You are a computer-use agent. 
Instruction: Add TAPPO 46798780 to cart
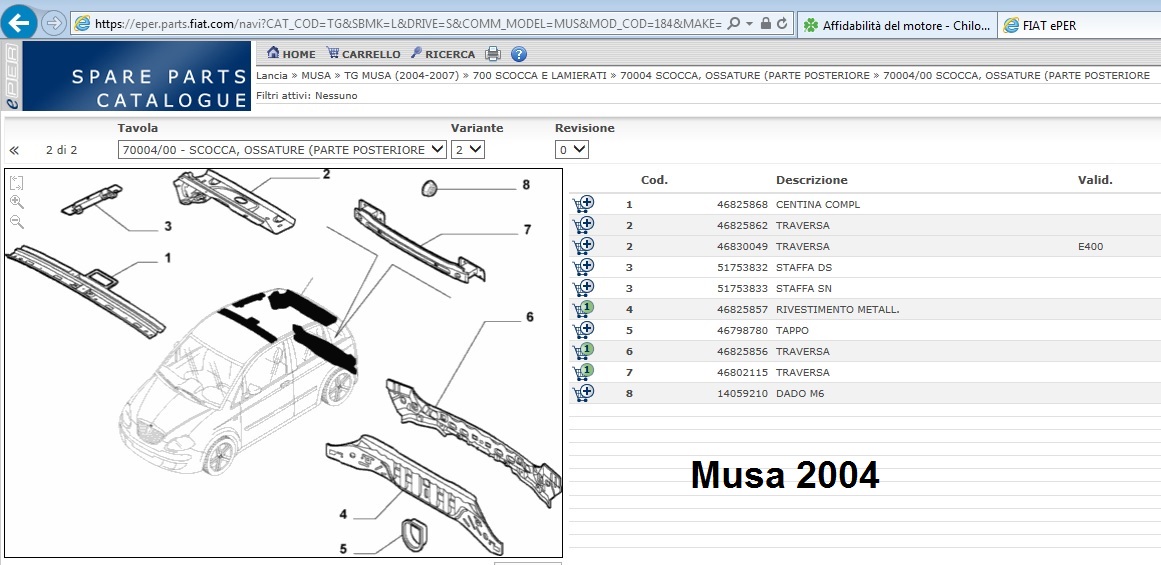583,330
